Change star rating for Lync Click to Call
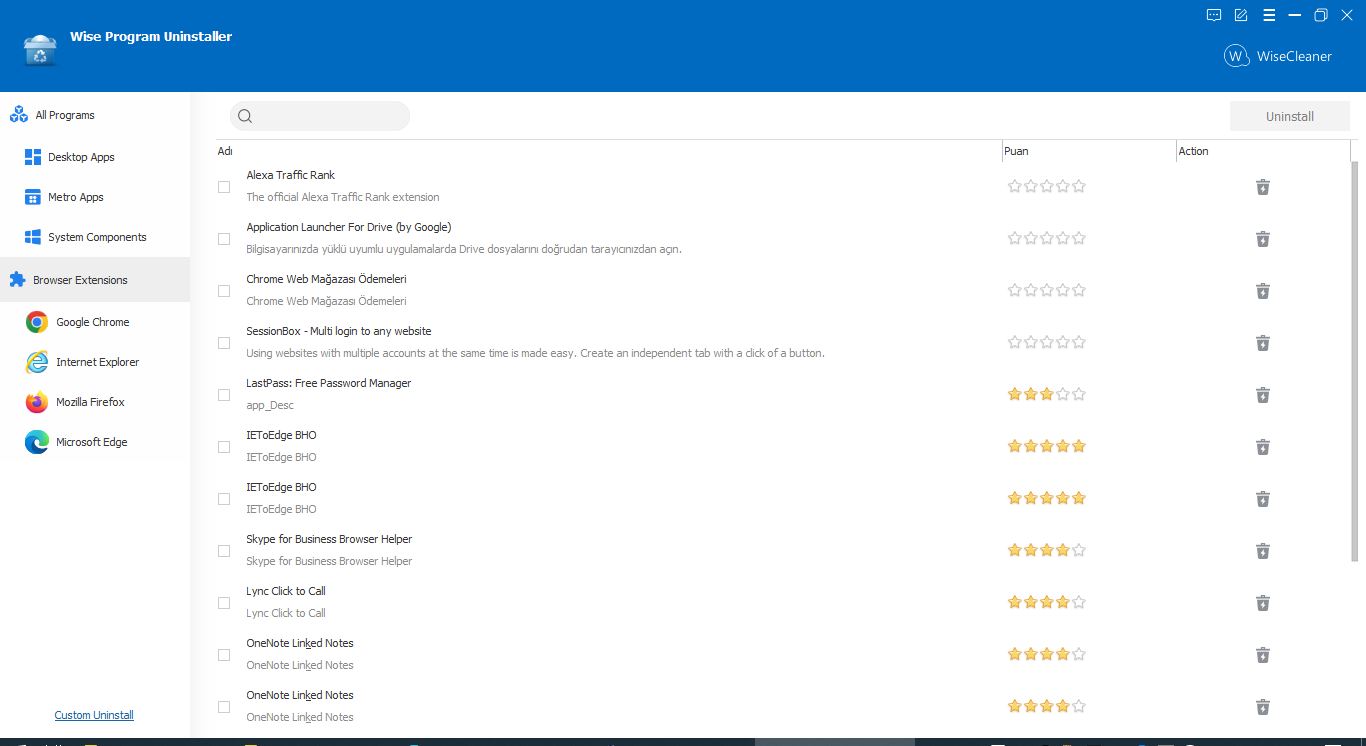 click(x=1047, y=602)
